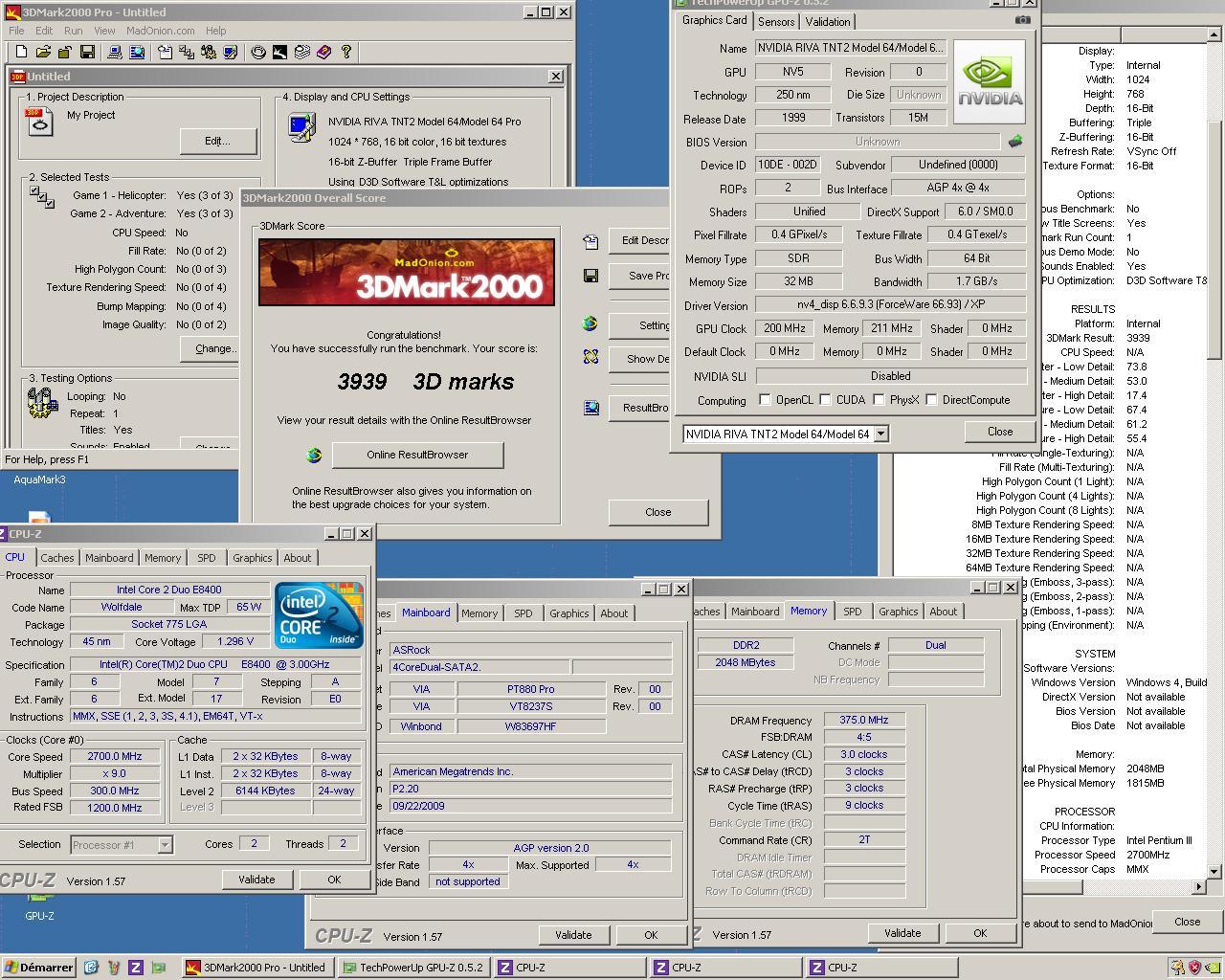Click the Open project folder toolbar icon
This screenshot has width=1225, height=980.
[43, 52]
